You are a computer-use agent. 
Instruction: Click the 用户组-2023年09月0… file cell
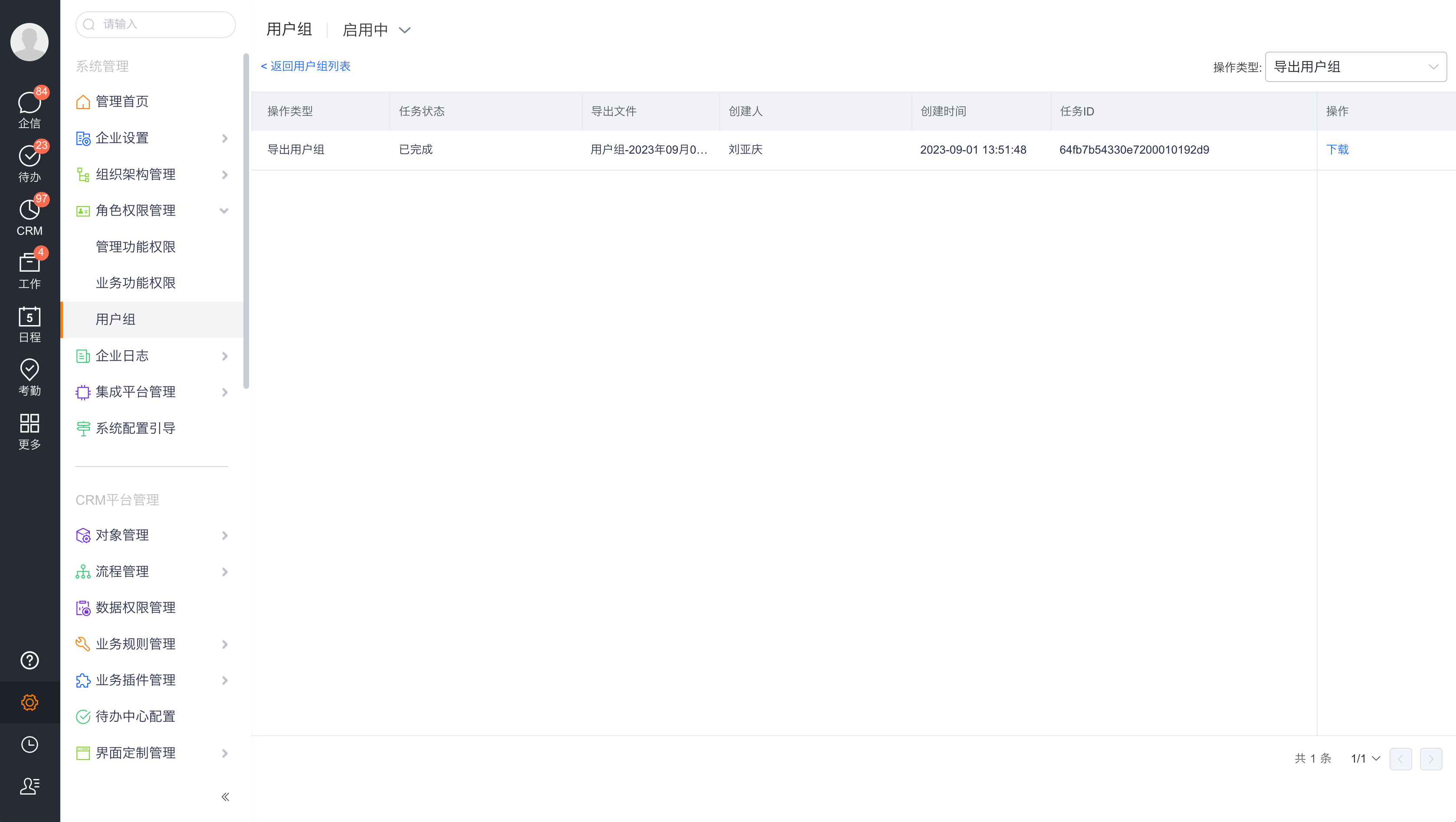pos(649,150)
